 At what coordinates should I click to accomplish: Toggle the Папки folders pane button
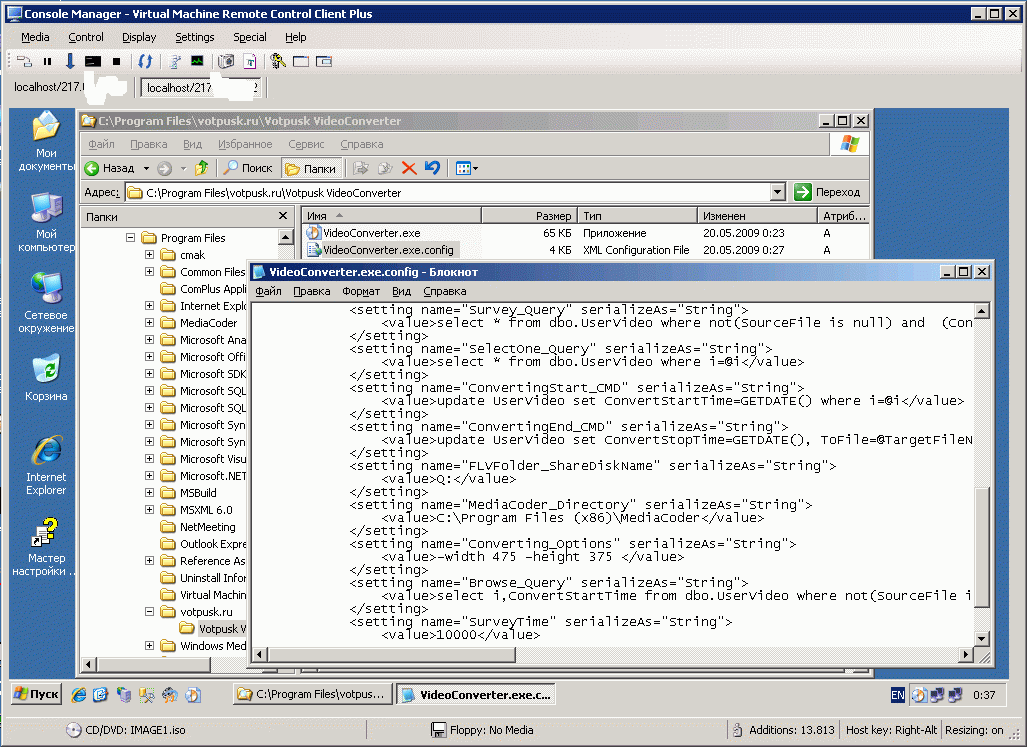pyautogui.click(x=312, y=168)
